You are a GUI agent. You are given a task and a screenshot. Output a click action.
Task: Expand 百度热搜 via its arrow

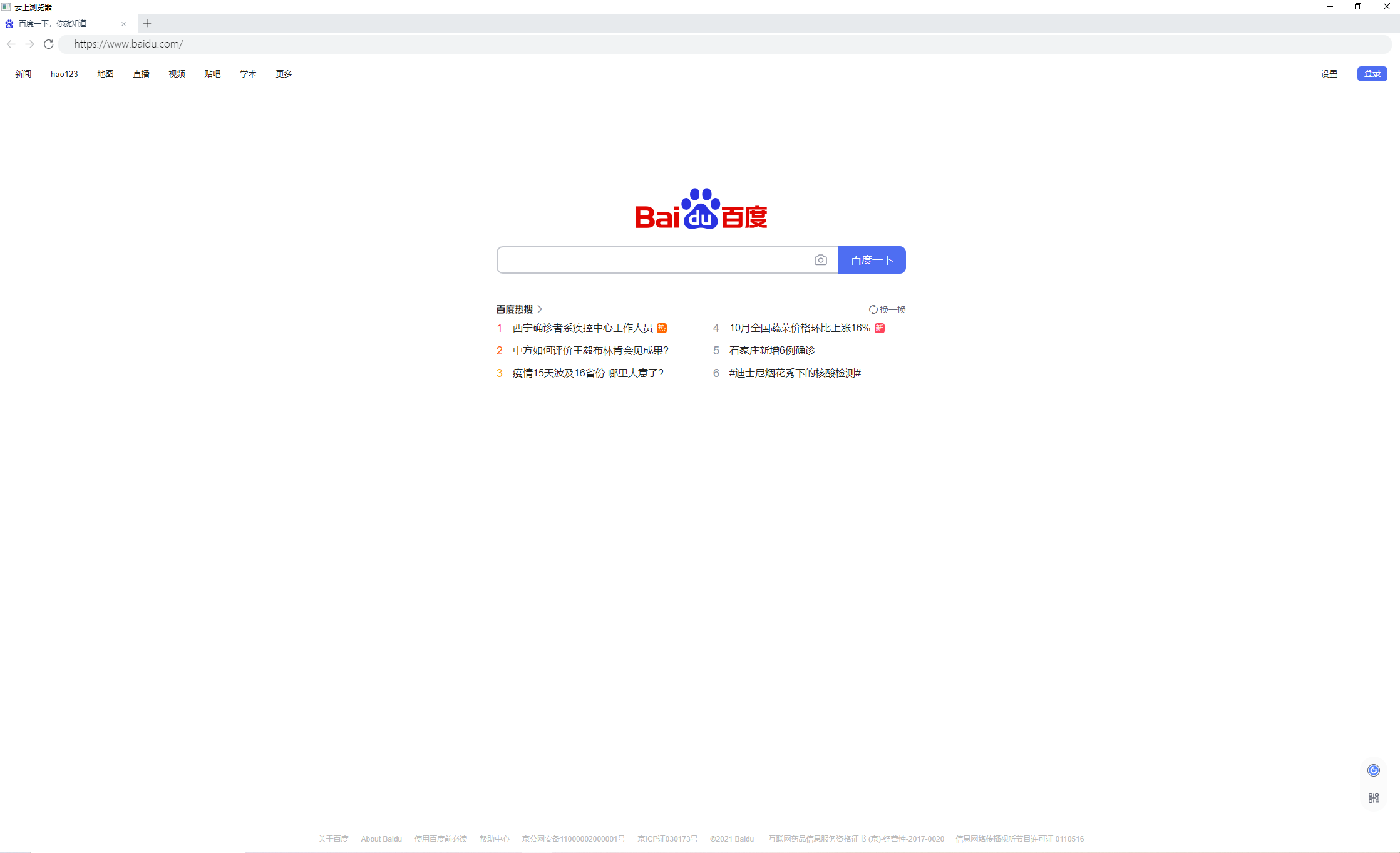(540, 309)
